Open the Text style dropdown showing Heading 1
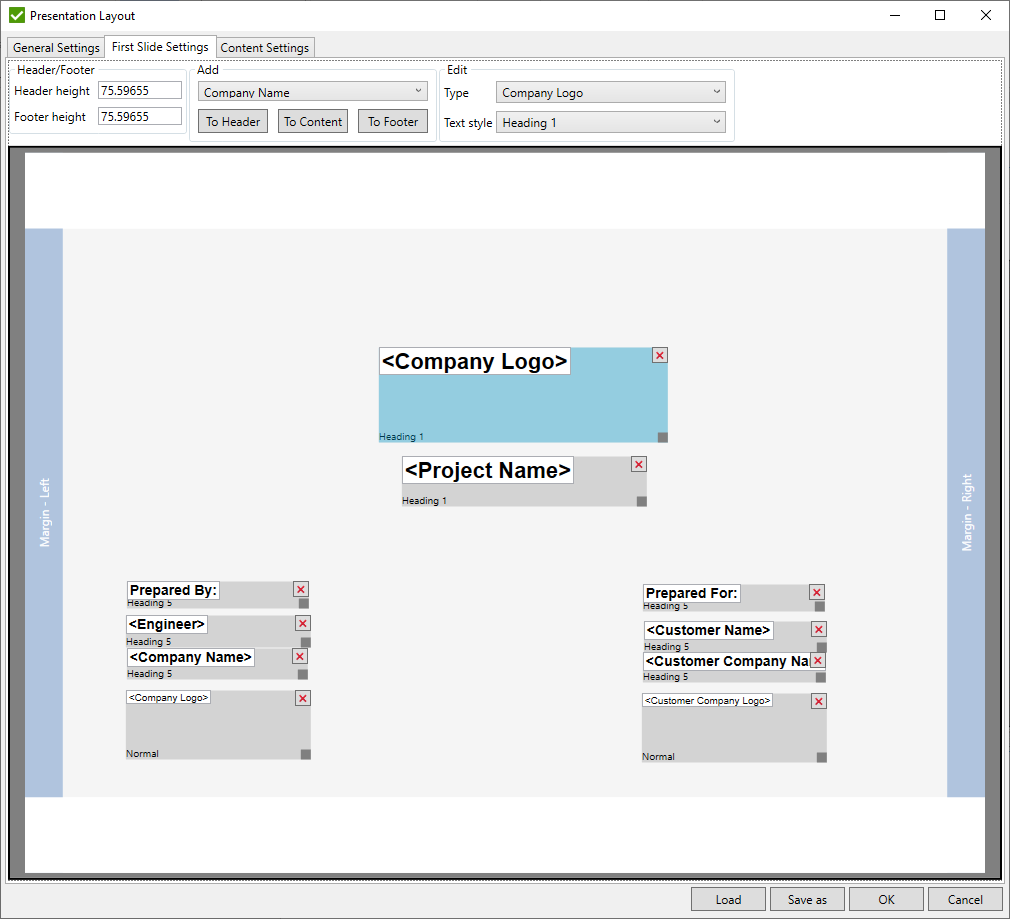The image size is (1010, 919). coord(610,122)
